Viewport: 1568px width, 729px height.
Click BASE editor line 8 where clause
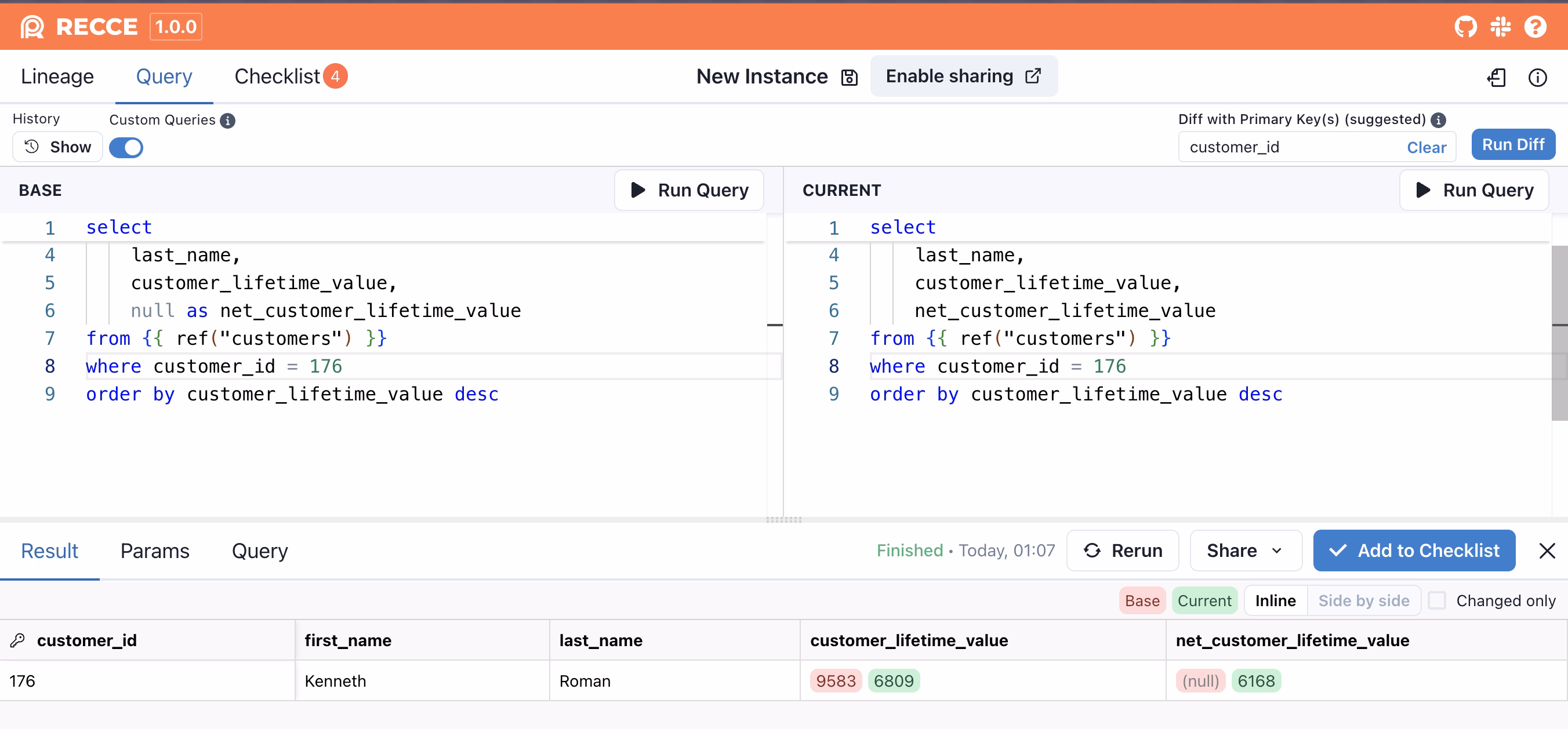pos(213,366)
